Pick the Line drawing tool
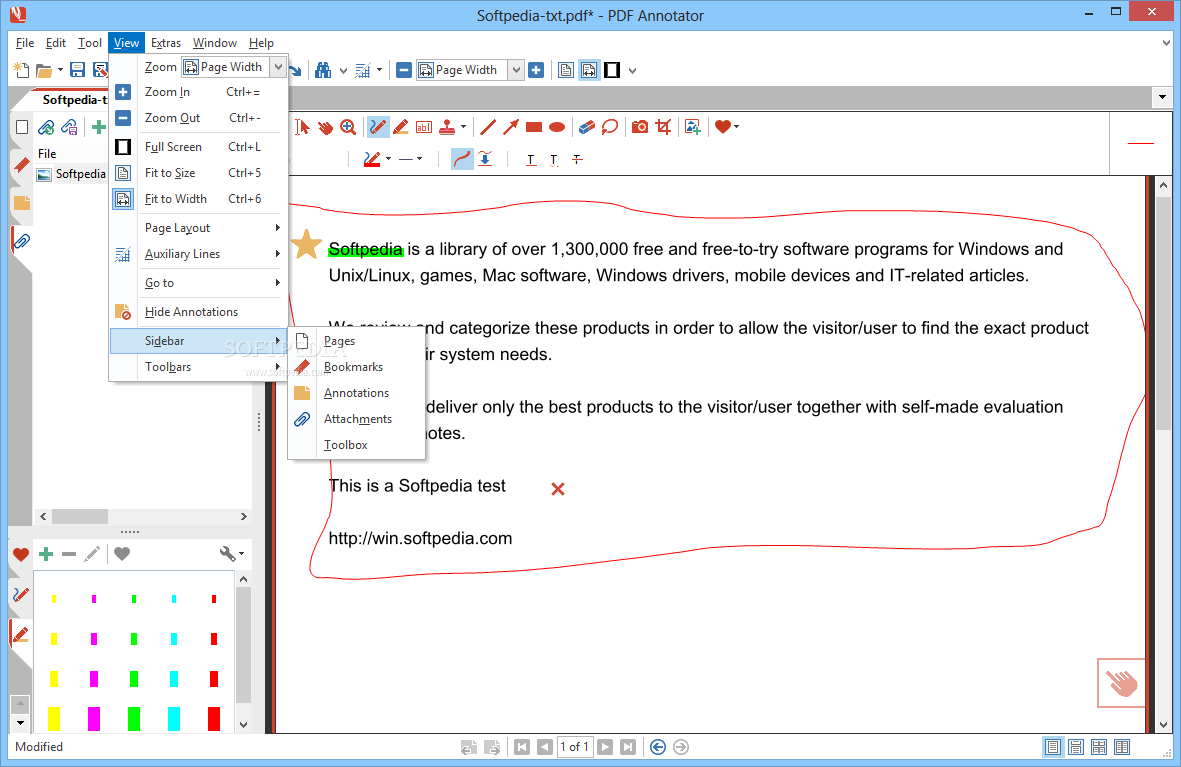 pos(488,127)
